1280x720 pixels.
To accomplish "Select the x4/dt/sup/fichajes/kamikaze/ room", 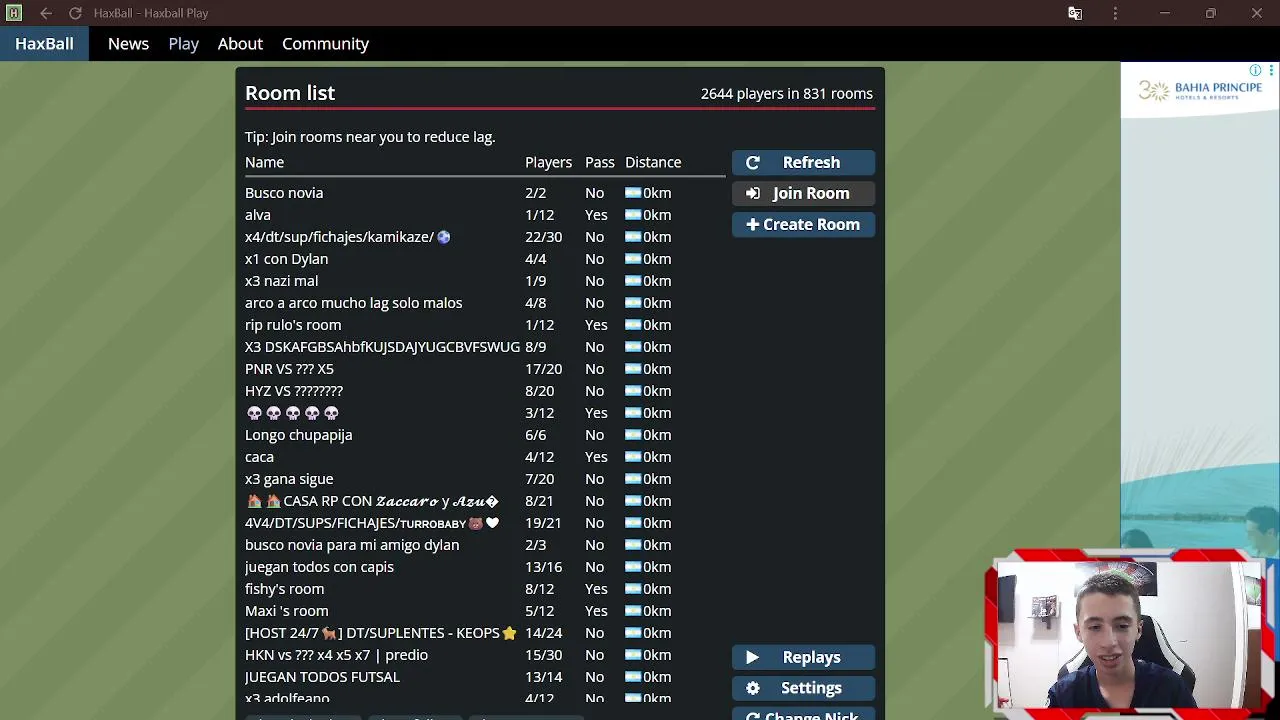I will 485,237.
